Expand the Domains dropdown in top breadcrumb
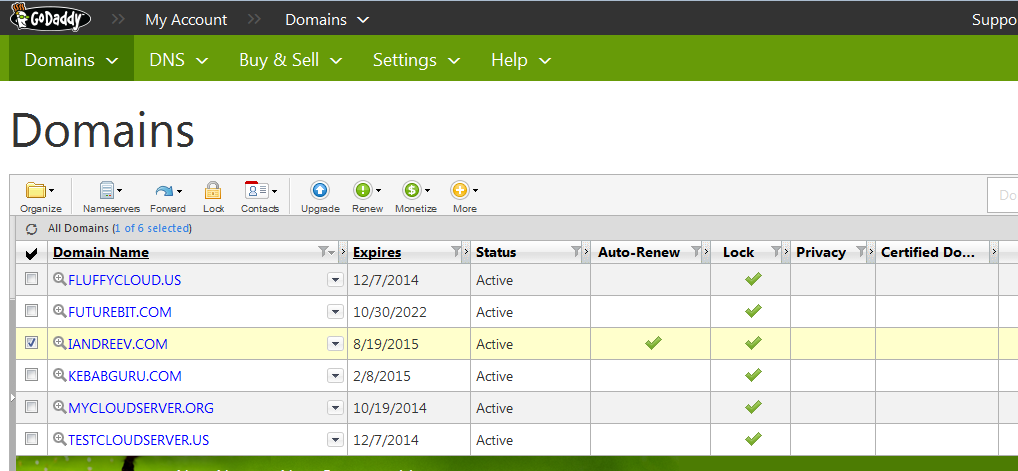Image resolution: width=1018 pixels, height=471 pixels. click(363, 20)
